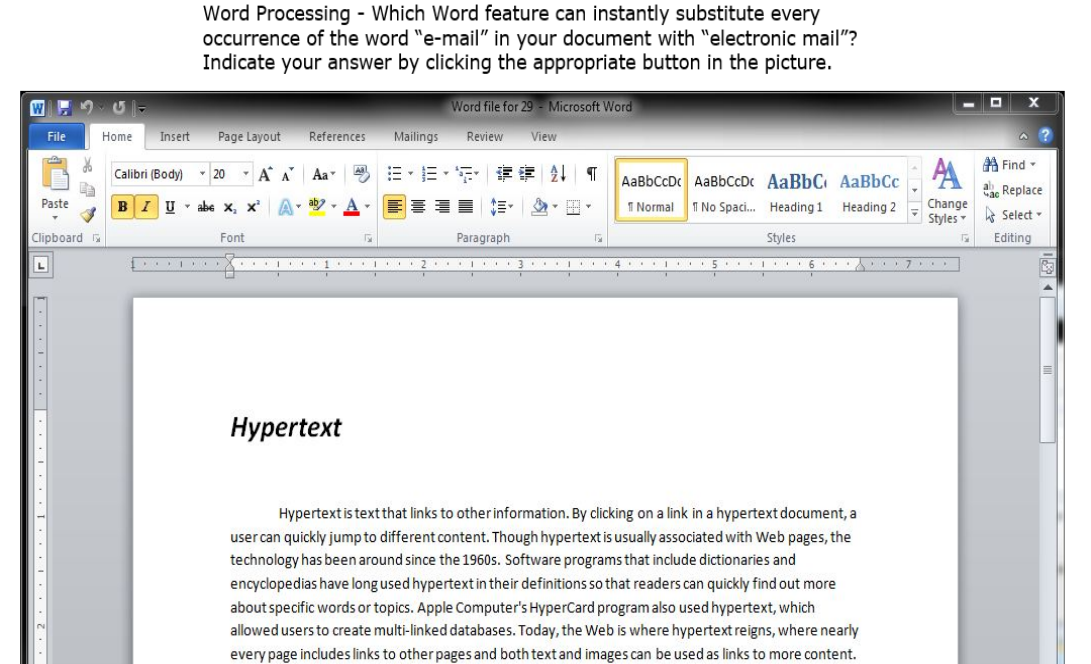The width and height of the screenshot is (1091, 664).
Task: Click the Copy icon in Clipboard group
Action: (x=87, y=189)
